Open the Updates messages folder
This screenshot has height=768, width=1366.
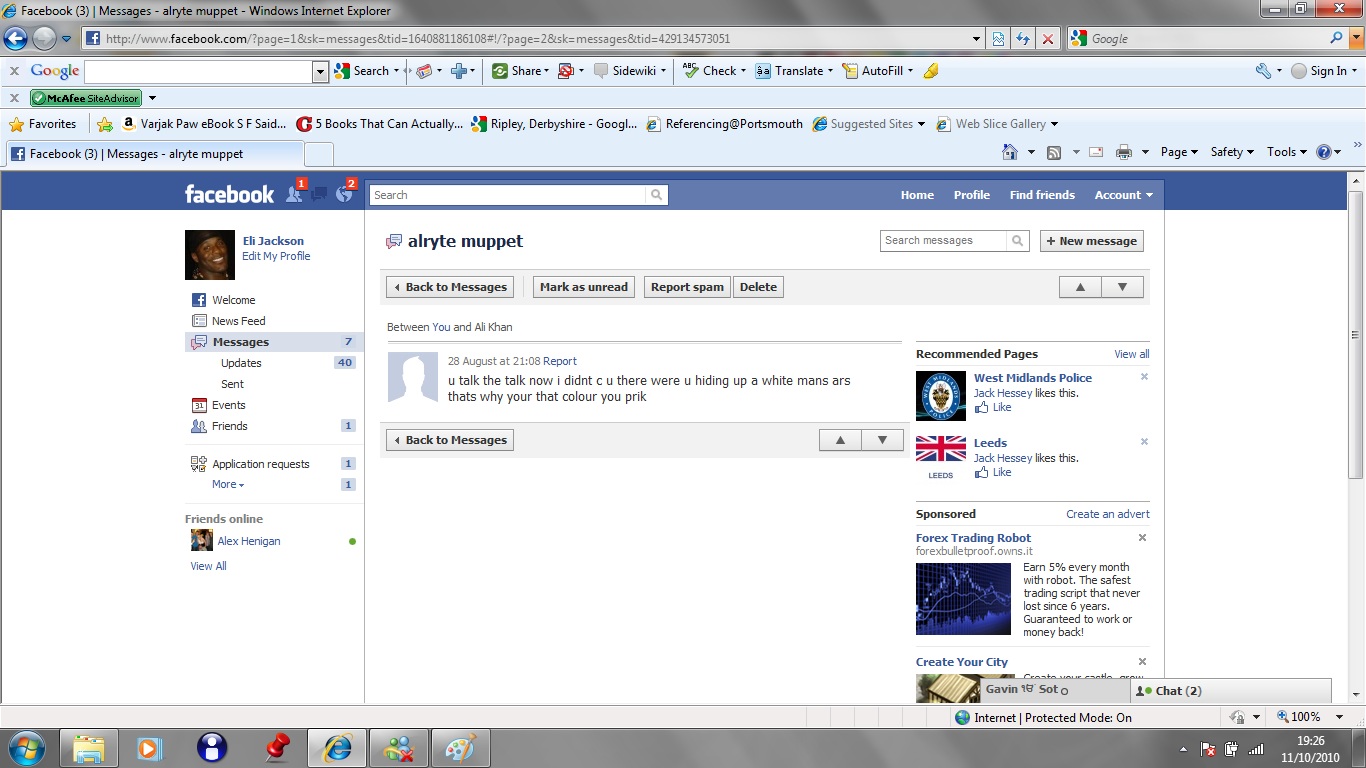pos(241,363)
